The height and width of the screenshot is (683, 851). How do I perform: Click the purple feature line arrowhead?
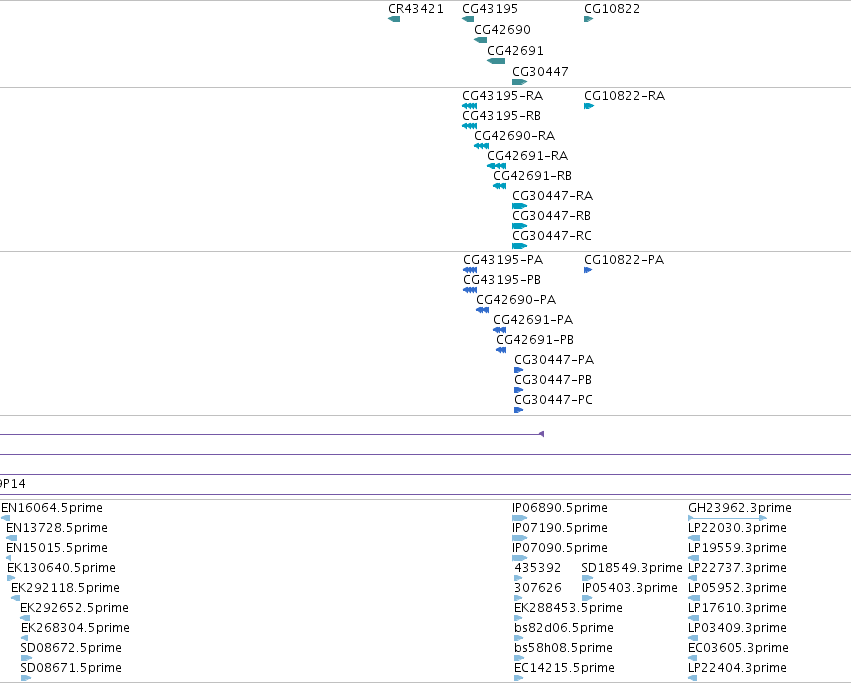[541, 434]
